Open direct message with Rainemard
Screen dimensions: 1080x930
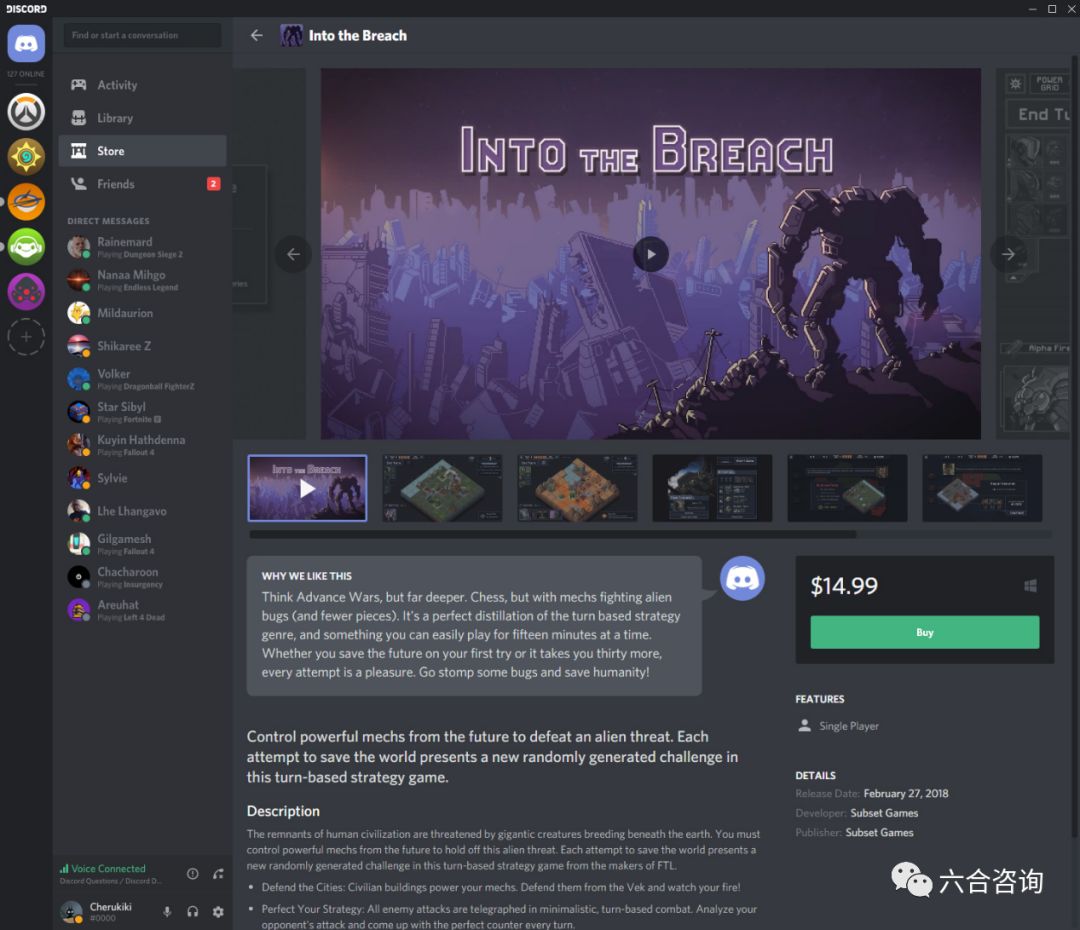coord(143,247)
